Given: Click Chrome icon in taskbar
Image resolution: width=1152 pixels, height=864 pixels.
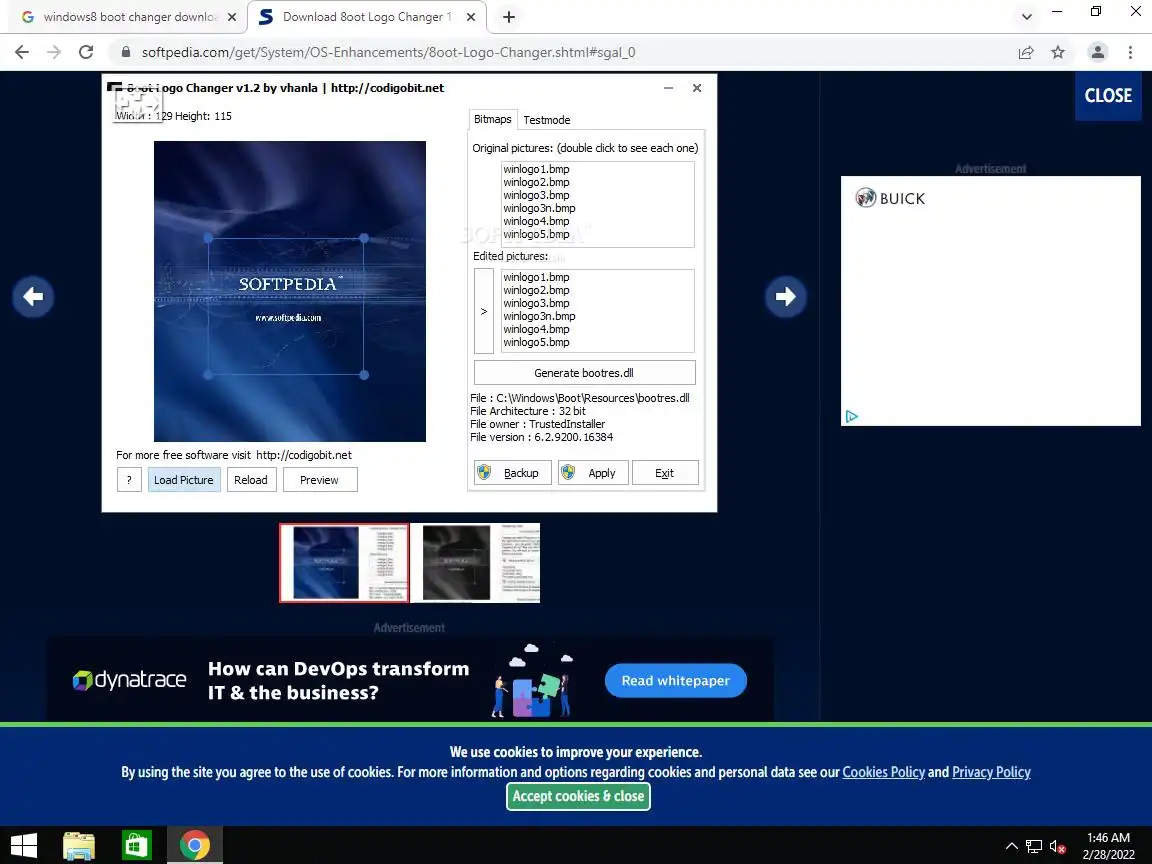Looking at the screenshot, I should coord(194,846).
